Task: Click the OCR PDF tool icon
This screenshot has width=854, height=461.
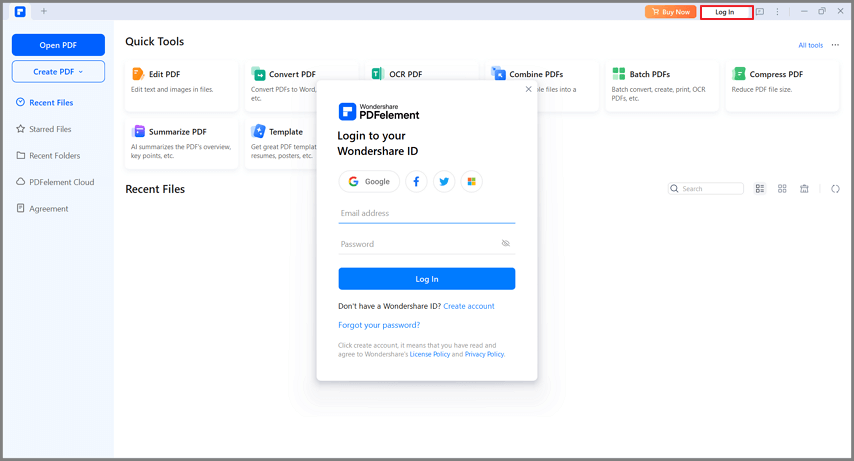Action: pos(377,74)
